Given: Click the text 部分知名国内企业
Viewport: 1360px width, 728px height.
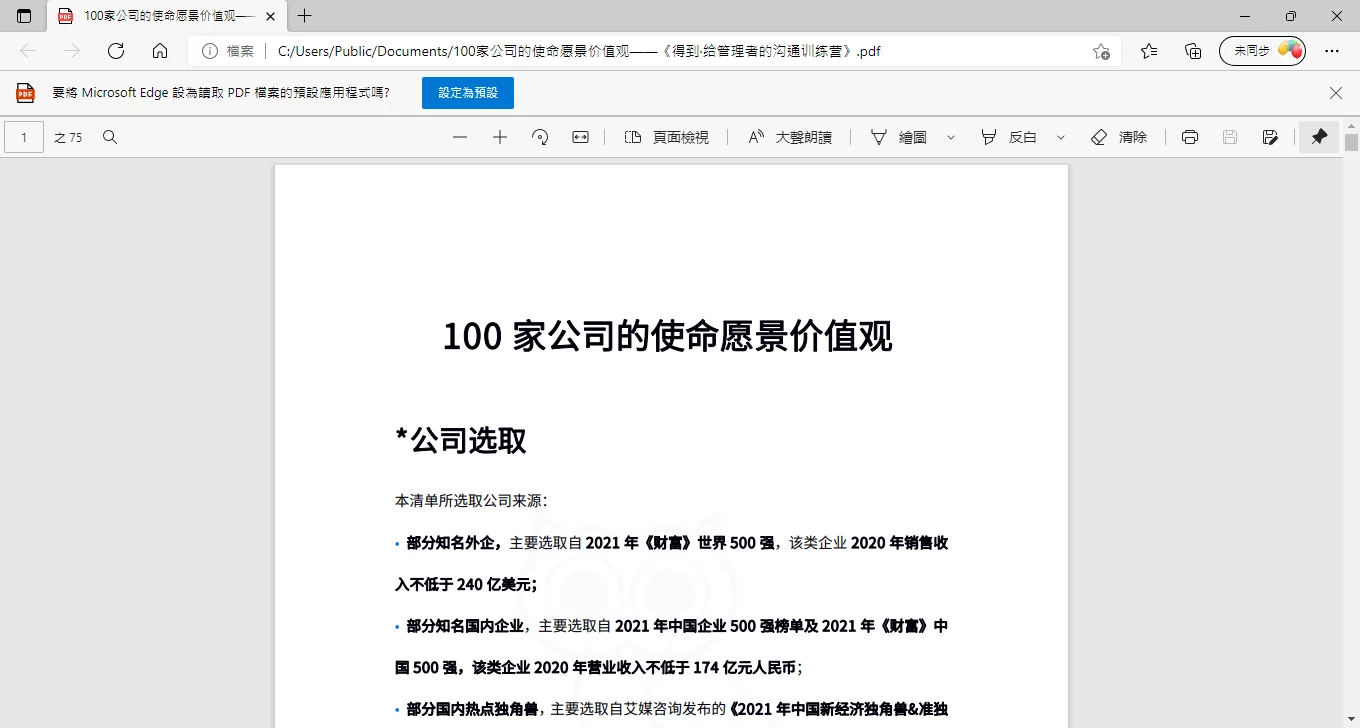Looking at the screenshot, I should [x=465, y=626].
